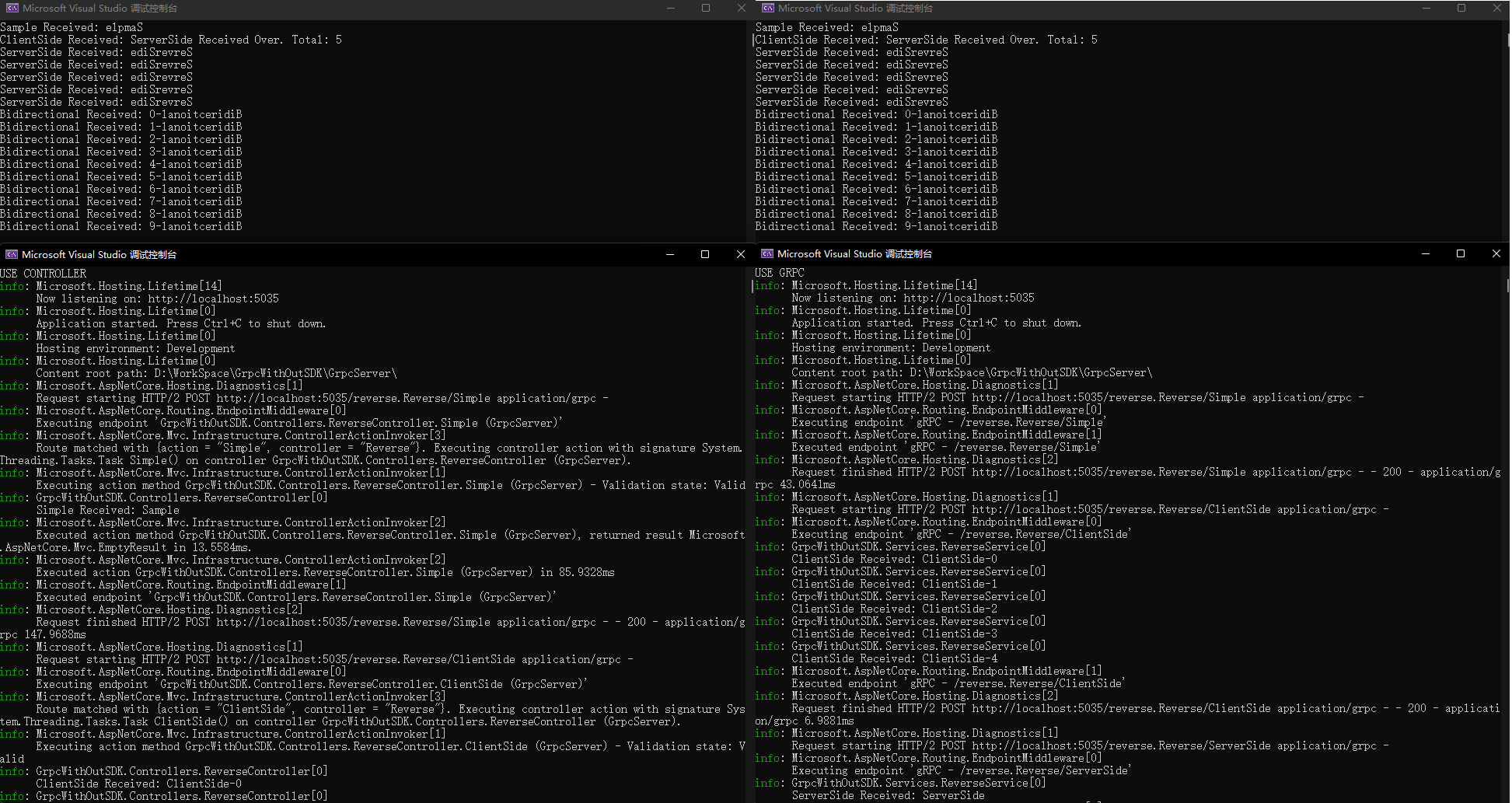The image size is (1512, 803).
Task: Click 'Application started' line in USE GRPC console
Action: 936,323
